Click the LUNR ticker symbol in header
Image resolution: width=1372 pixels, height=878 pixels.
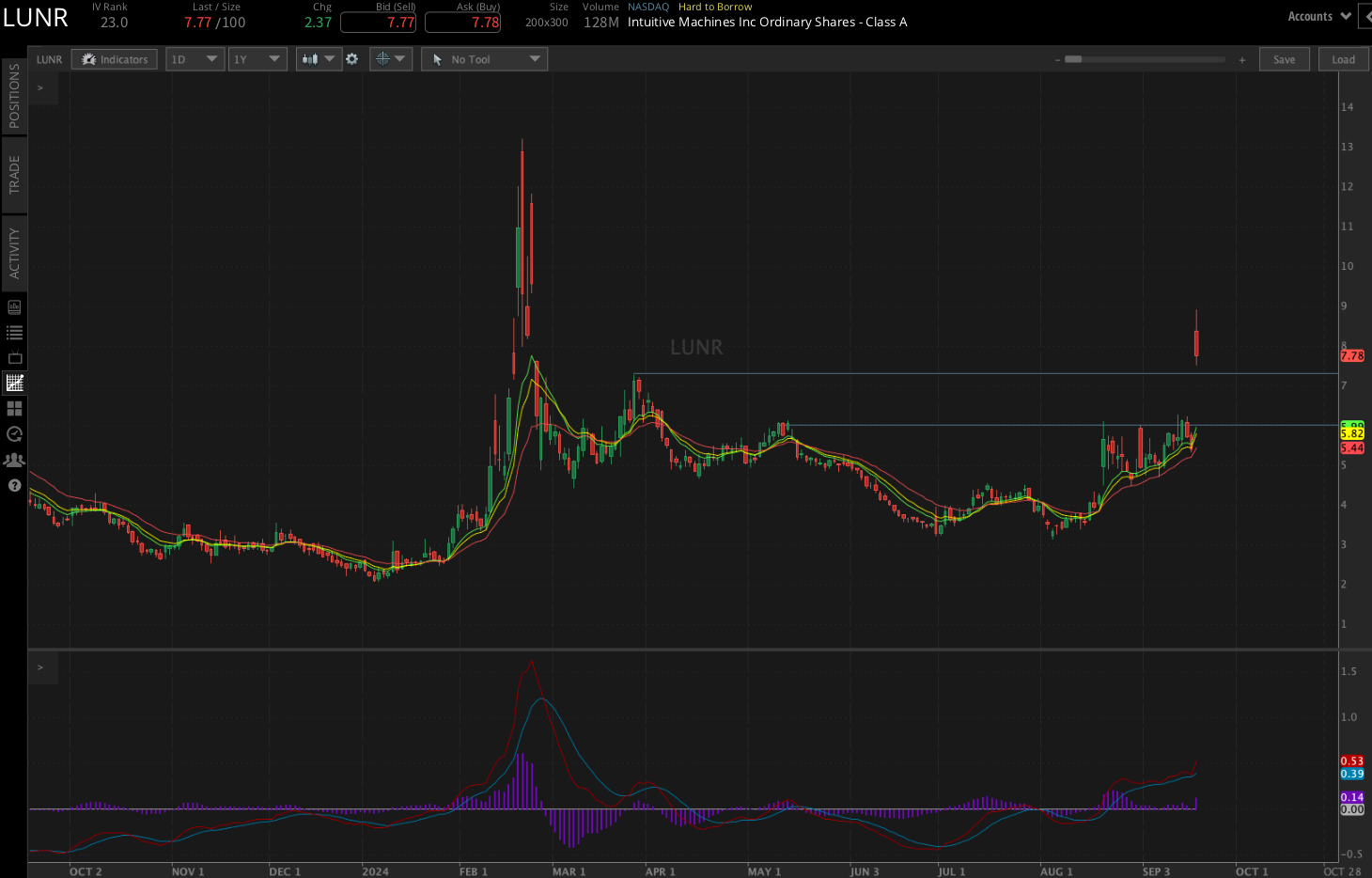[36, 18]
